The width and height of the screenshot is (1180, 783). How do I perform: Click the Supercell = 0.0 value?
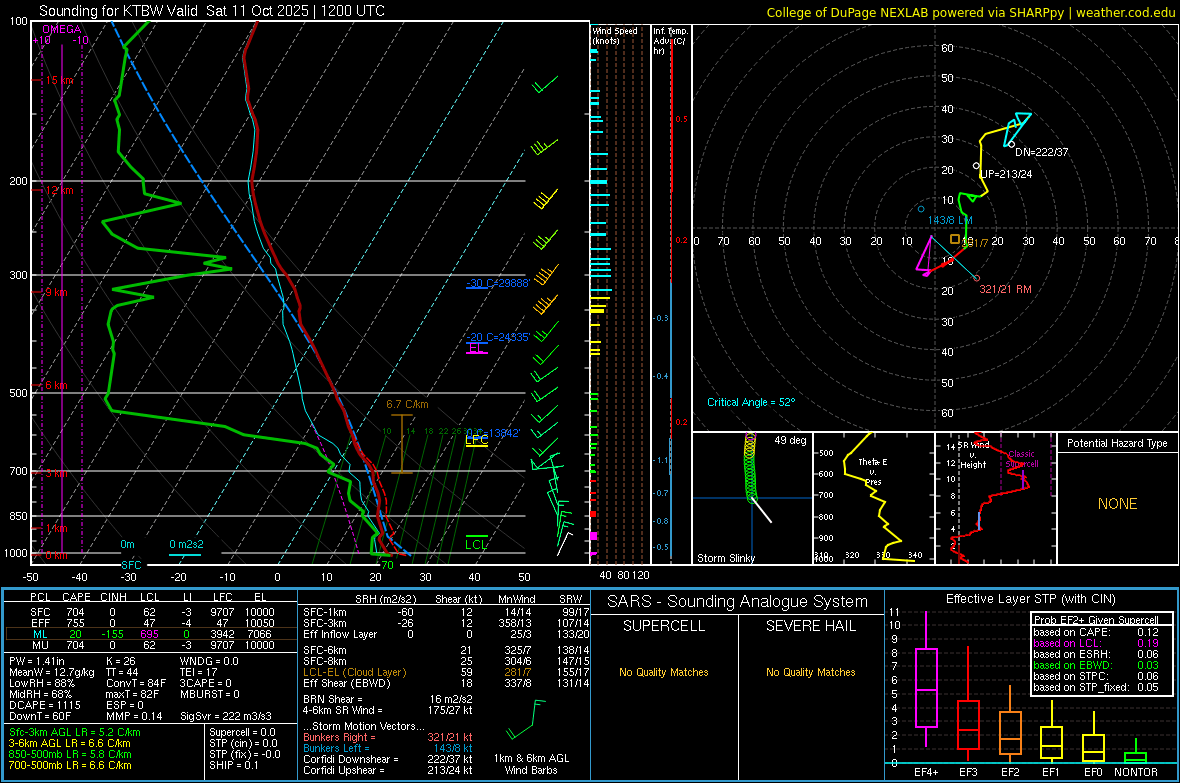(242, 732)
